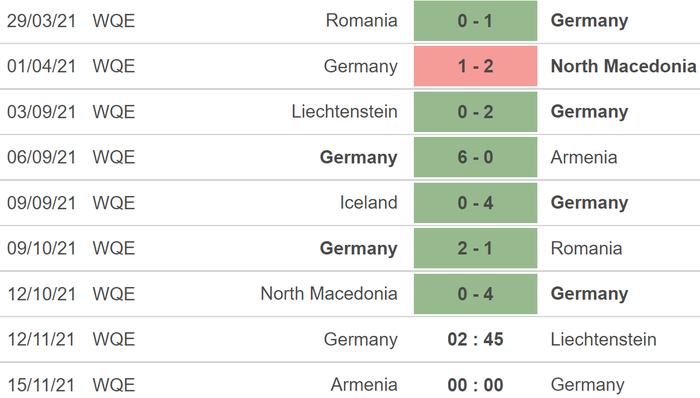Viewport: 700px width, 398px height.
Task: Click Romania home team on 29/03/21
Action: coord(362,21)
